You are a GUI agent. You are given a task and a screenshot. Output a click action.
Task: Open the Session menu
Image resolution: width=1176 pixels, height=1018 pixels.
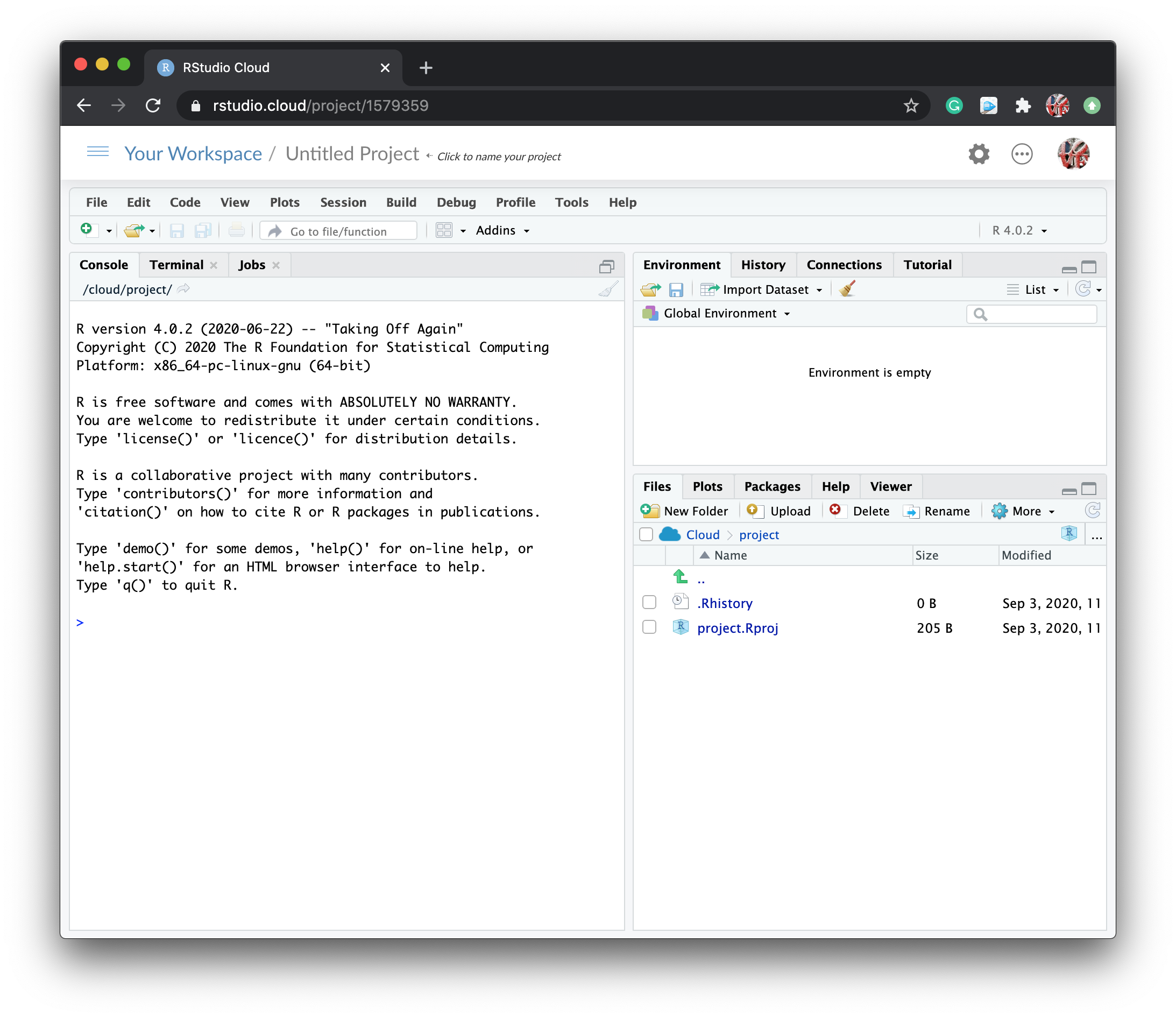[x=343, y=202]
